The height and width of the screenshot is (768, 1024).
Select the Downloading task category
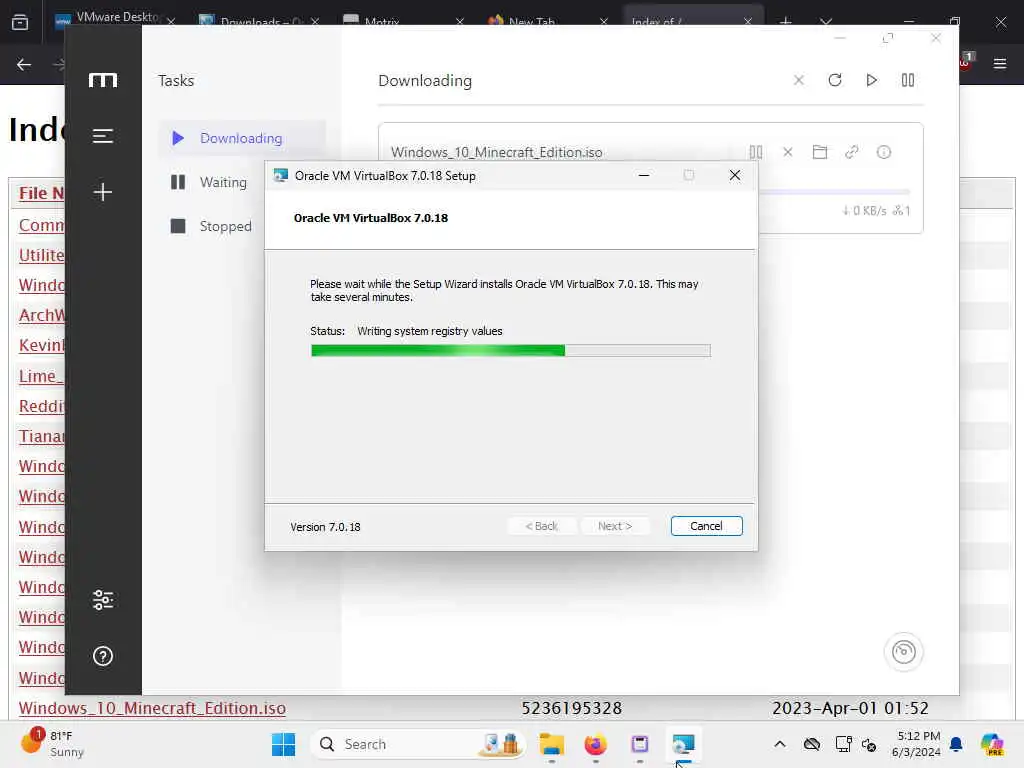[241, 138]
